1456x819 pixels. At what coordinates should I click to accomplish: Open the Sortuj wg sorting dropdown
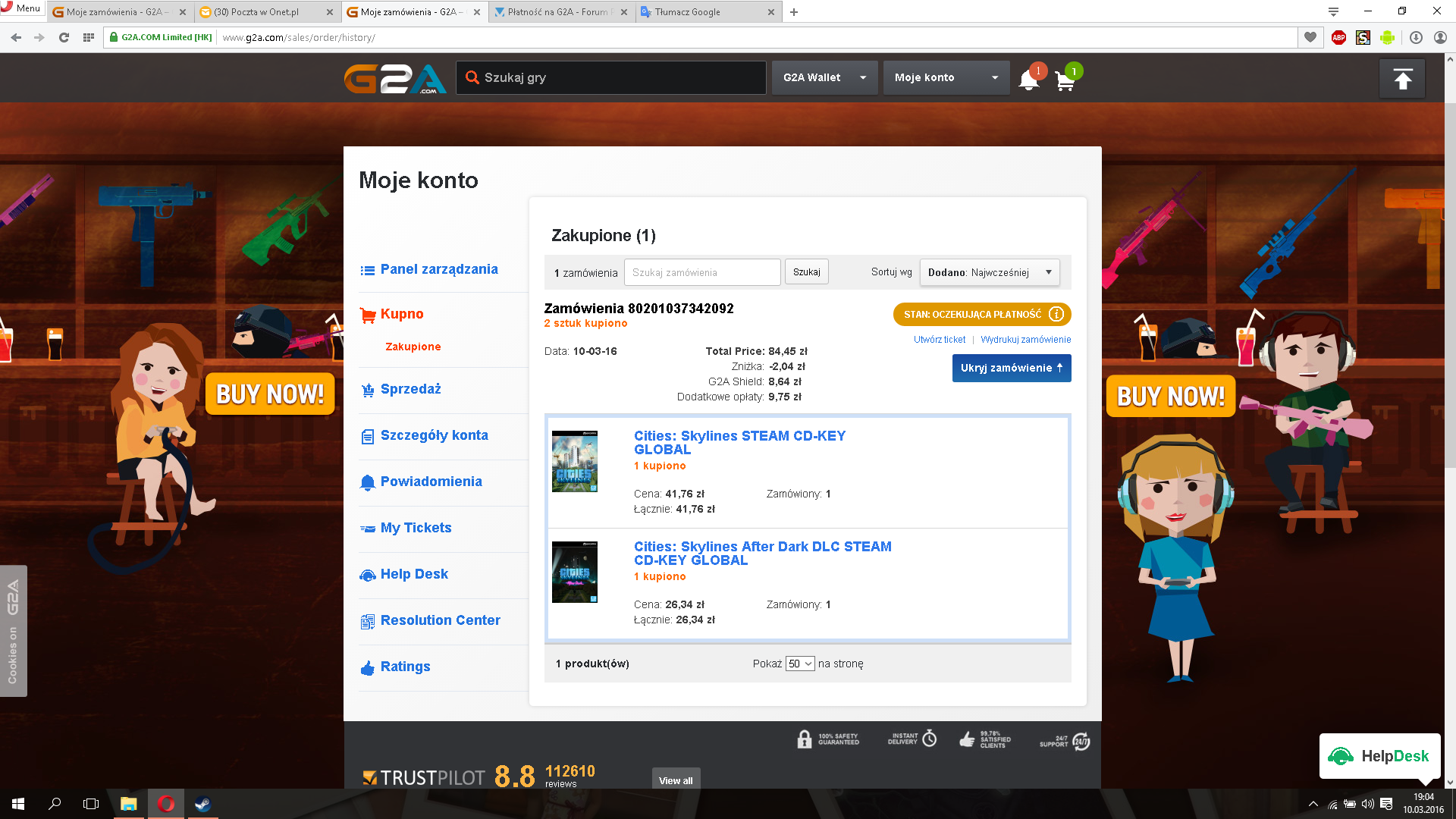click(989, 272)
